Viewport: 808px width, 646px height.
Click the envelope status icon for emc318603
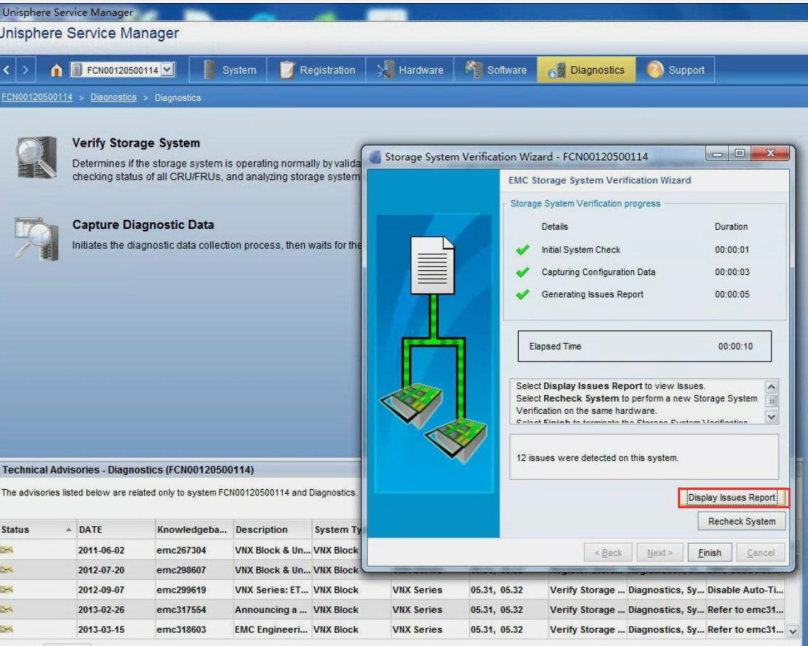[6, 629]
